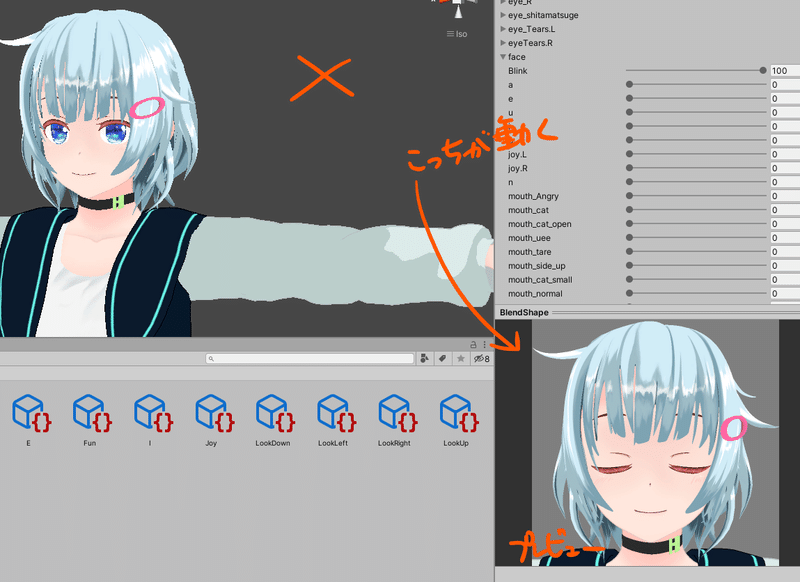Toggle hidden packages visibility showing 8
800x582 pixels.
tap(482, 359)
